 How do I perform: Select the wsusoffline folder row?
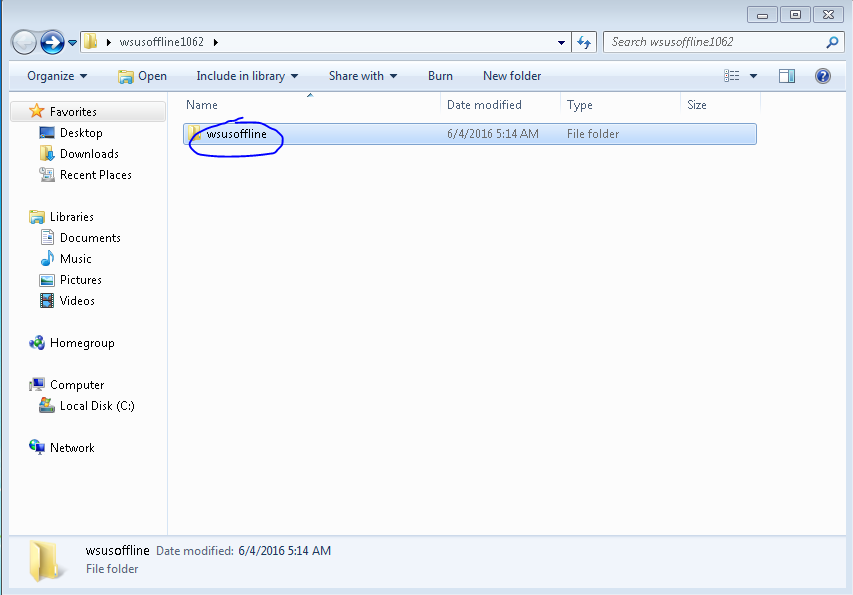click(x=470, y=134)
